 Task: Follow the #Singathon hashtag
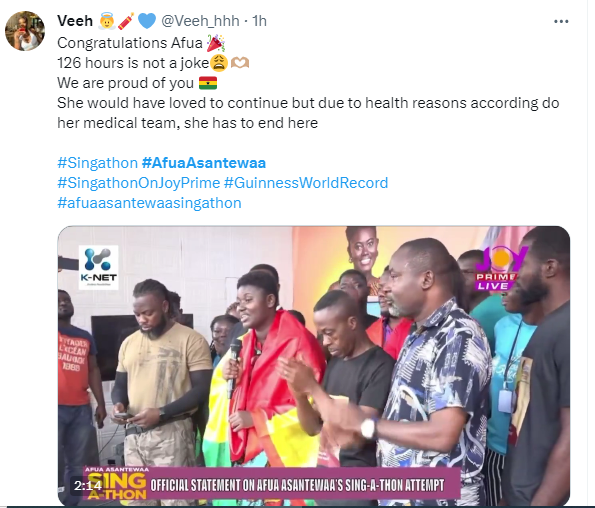point(98,163)
